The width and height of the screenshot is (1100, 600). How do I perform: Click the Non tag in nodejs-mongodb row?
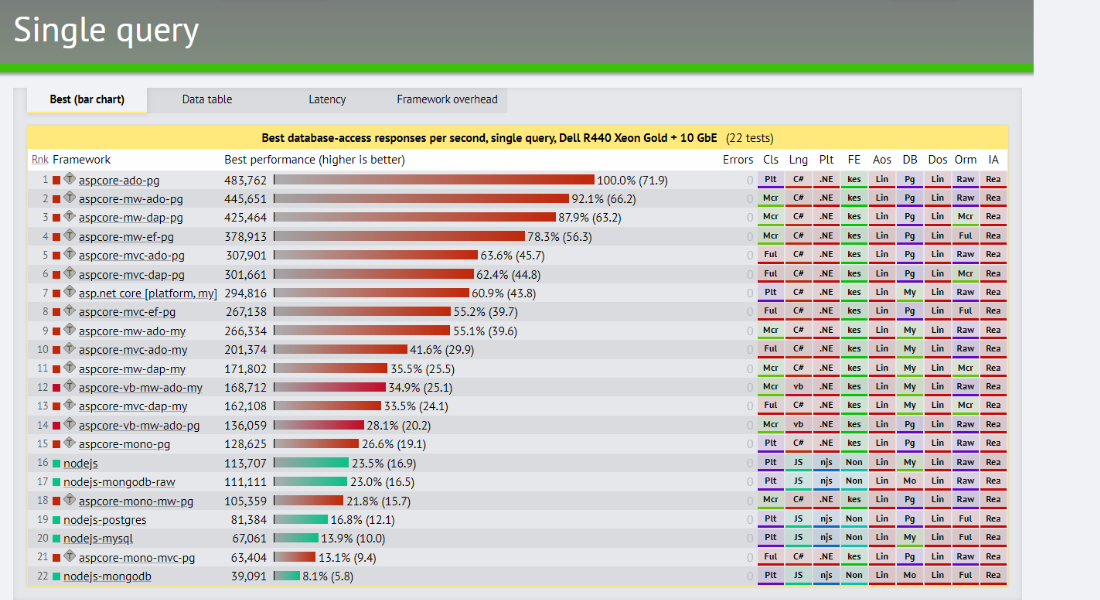point(854,575)
